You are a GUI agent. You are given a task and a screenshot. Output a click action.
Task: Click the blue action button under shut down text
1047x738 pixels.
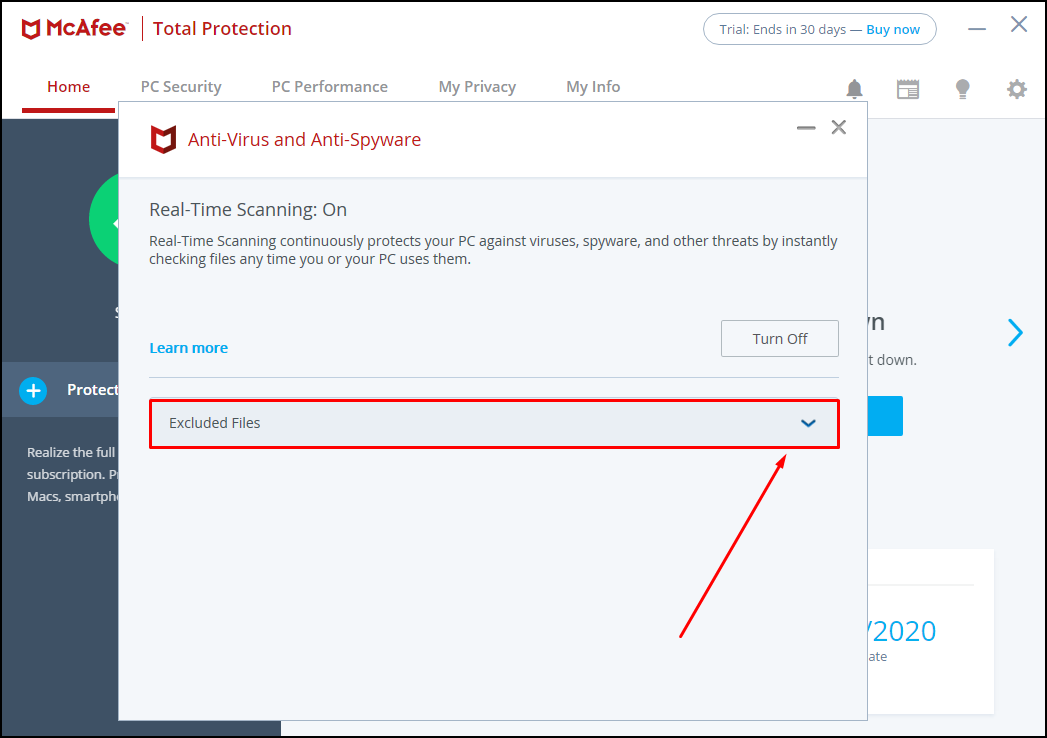(x=885, y=416)
